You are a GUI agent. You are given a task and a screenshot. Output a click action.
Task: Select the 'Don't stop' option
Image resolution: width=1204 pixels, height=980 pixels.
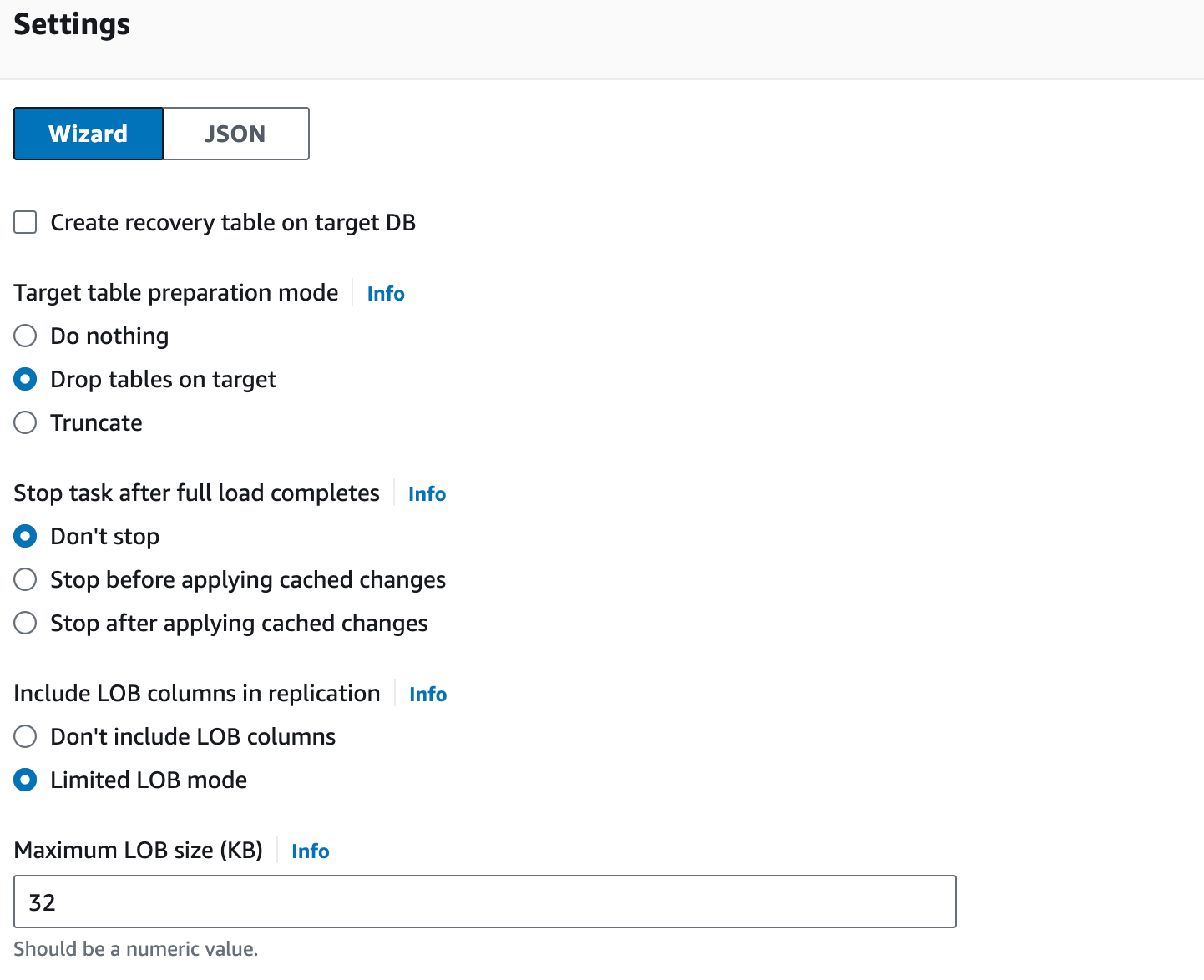point(25,536)
